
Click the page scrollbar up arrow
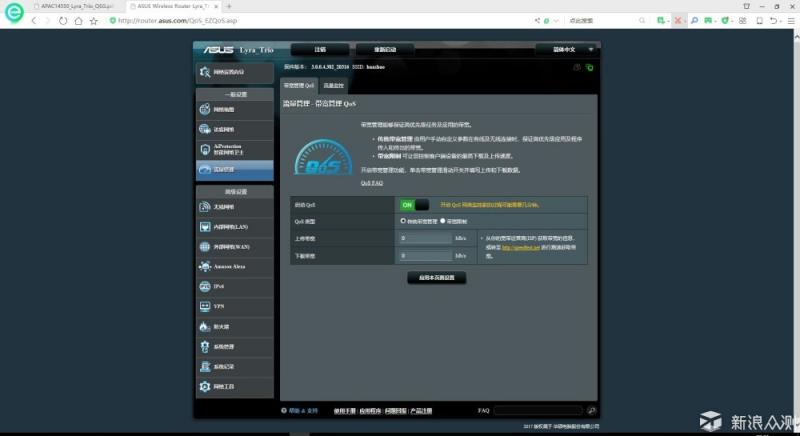click(x=796, y=37)
